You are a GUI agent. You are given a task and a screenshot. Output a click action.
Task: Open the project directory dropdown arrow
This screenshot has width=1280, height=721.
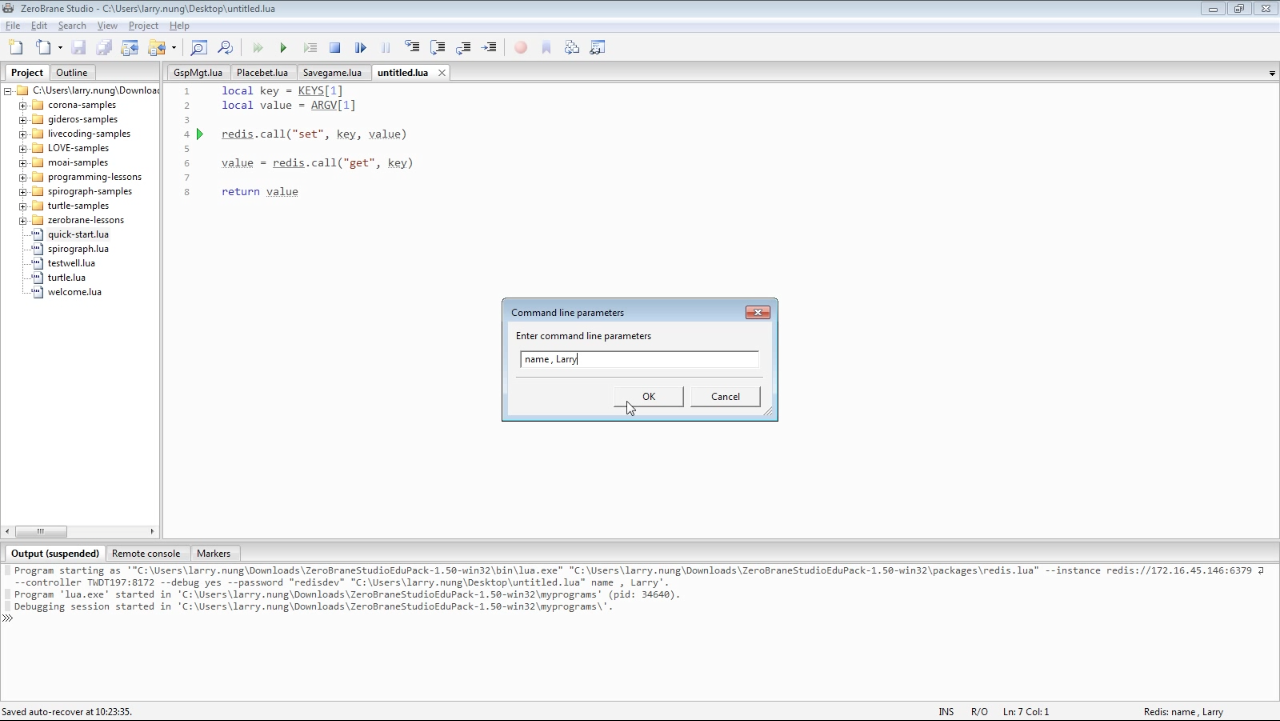point(174,48)
